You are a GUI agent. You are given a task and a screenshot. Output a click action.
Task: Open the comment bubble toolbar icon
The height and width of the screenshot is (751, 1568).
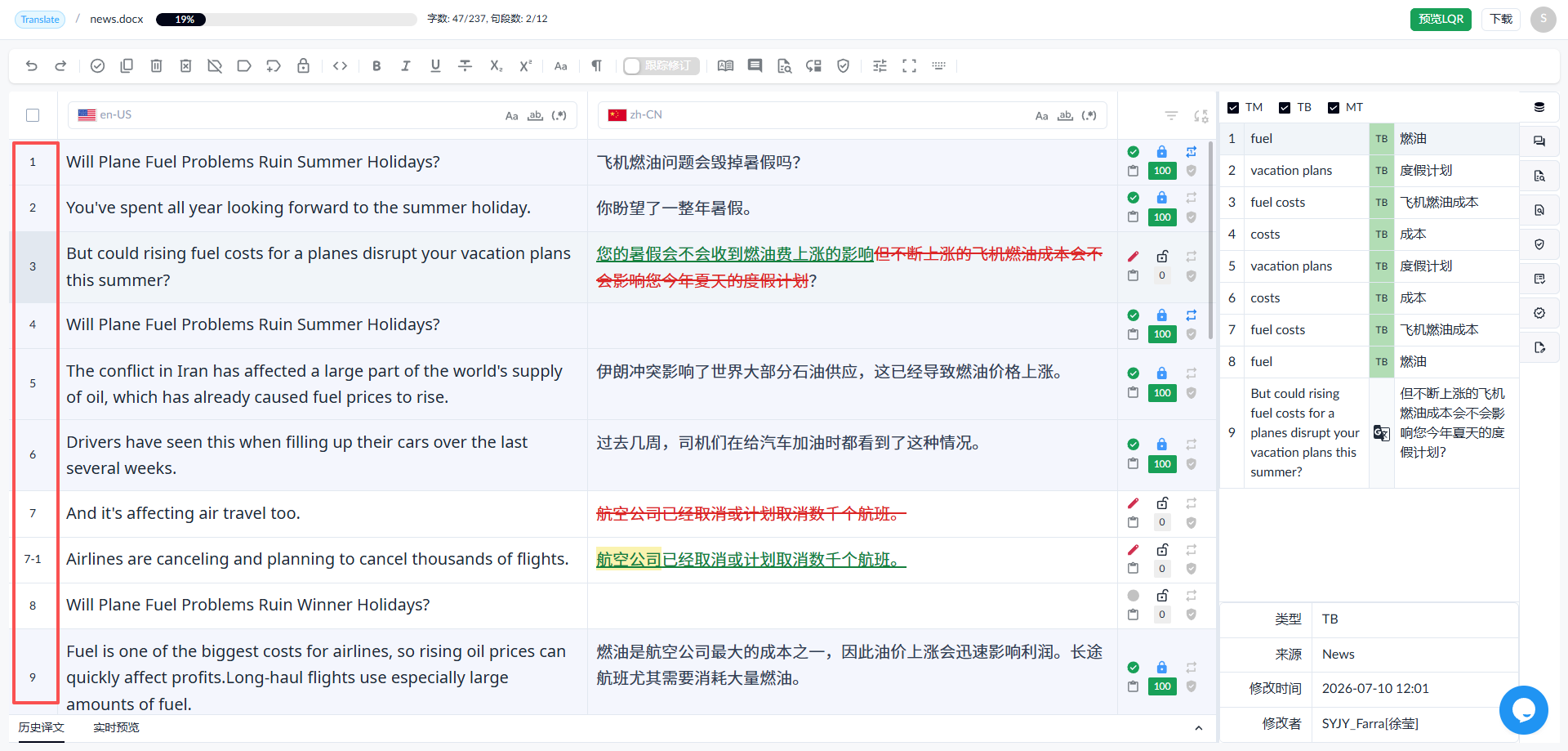pos(755,66)
